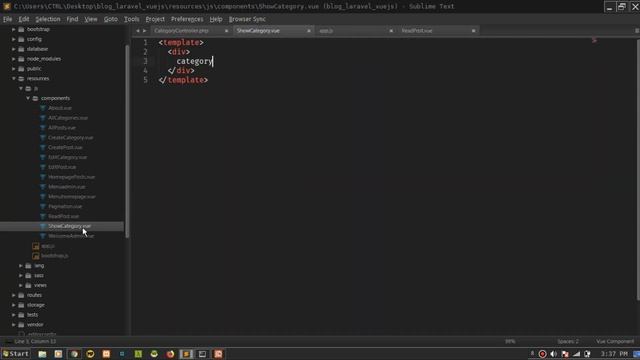
Task: Open WelcomeAdmin.vue in the sidebar
Action: tap(71, 236)
